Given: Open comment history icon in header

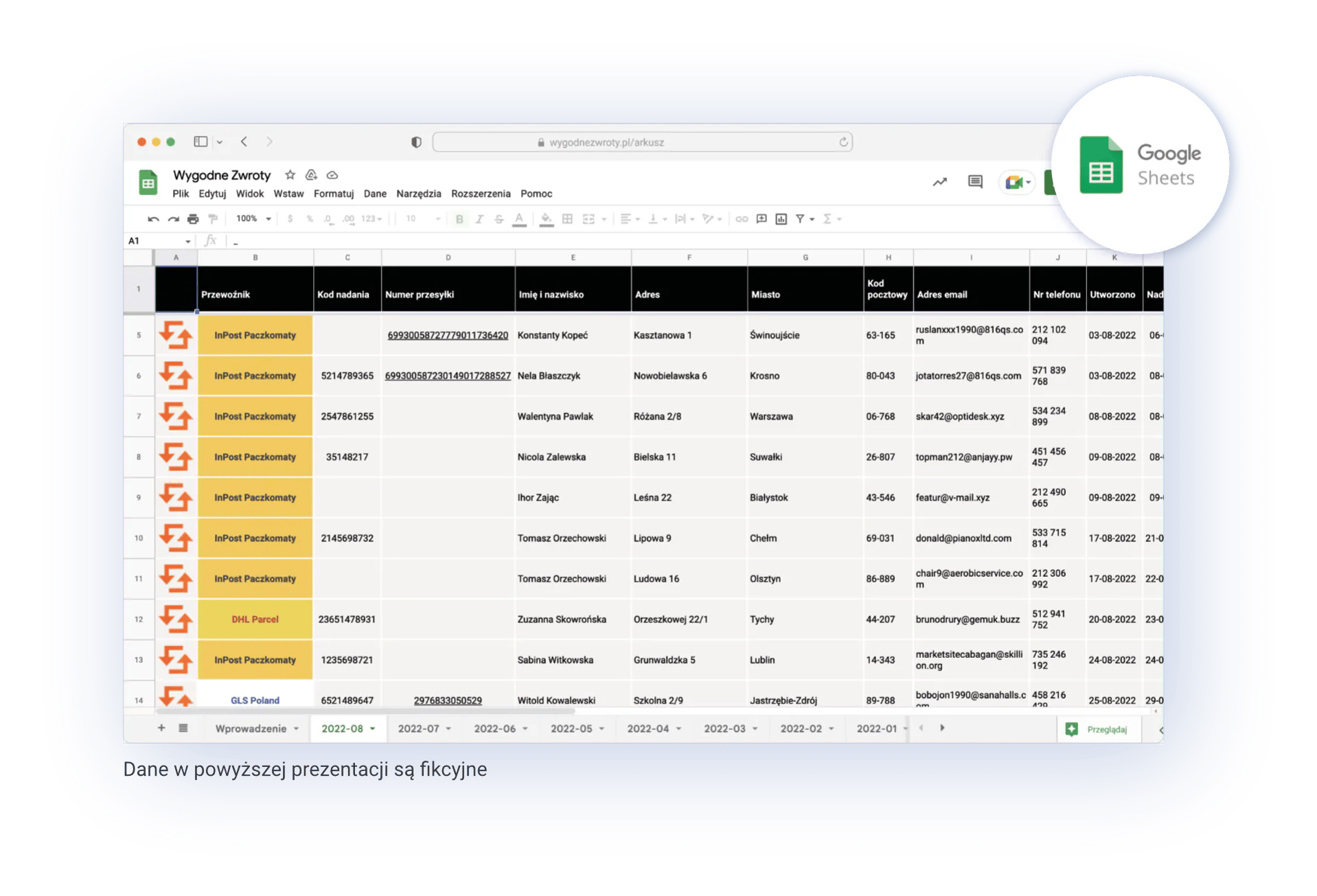Looking at the screenshot, I should [x=975, y=182].
